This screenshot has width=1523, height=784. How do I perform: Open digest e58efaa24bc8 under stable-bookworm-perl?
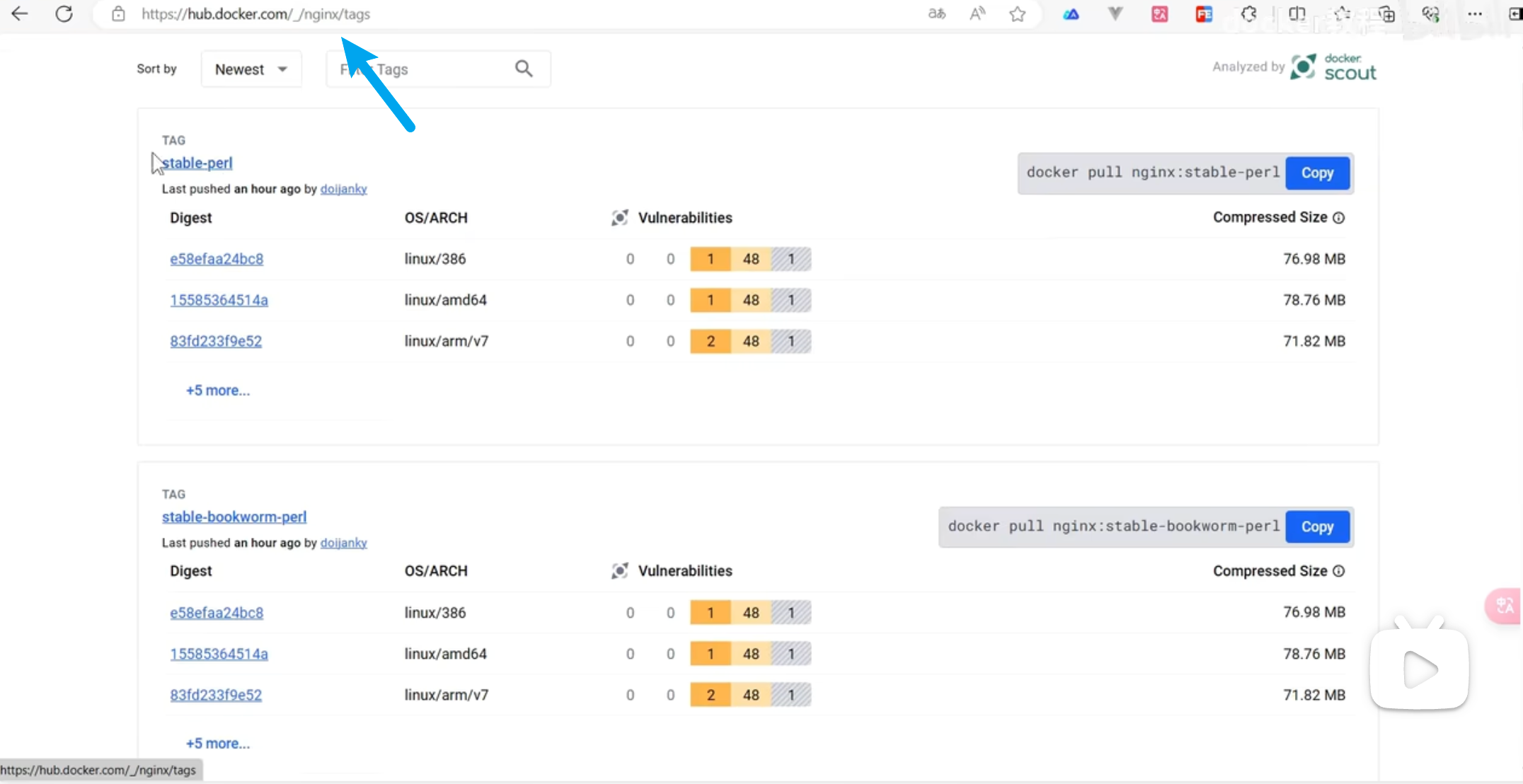(x=217, y=613)
